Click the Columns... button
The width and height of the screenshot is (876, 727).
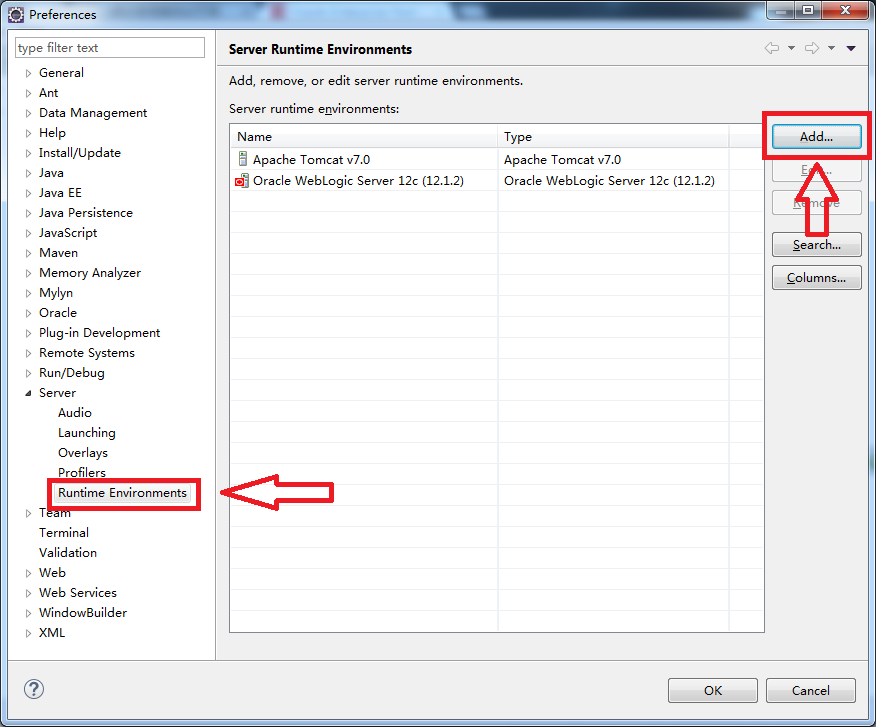click(816, 278)
